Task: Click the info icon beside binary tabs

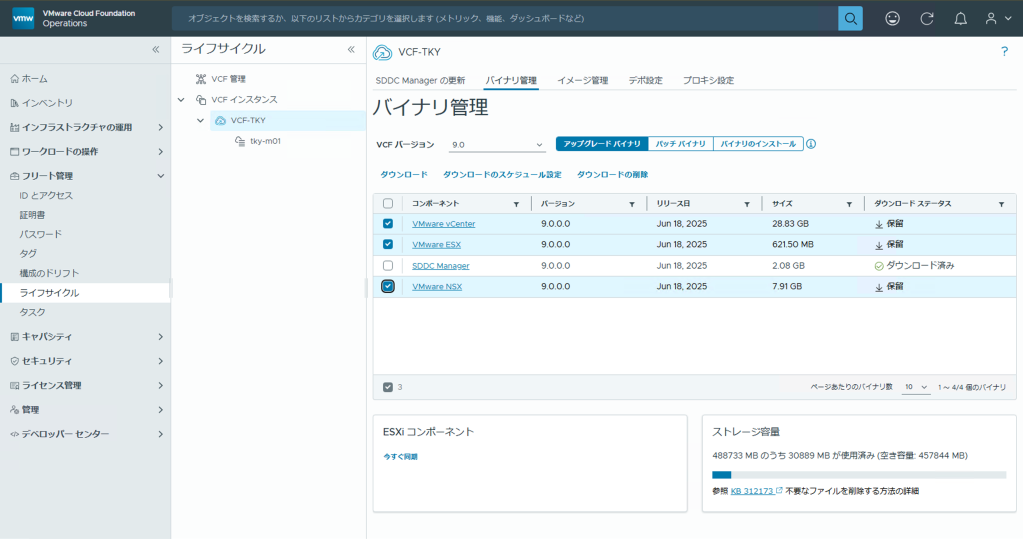Action: [811, 144]
